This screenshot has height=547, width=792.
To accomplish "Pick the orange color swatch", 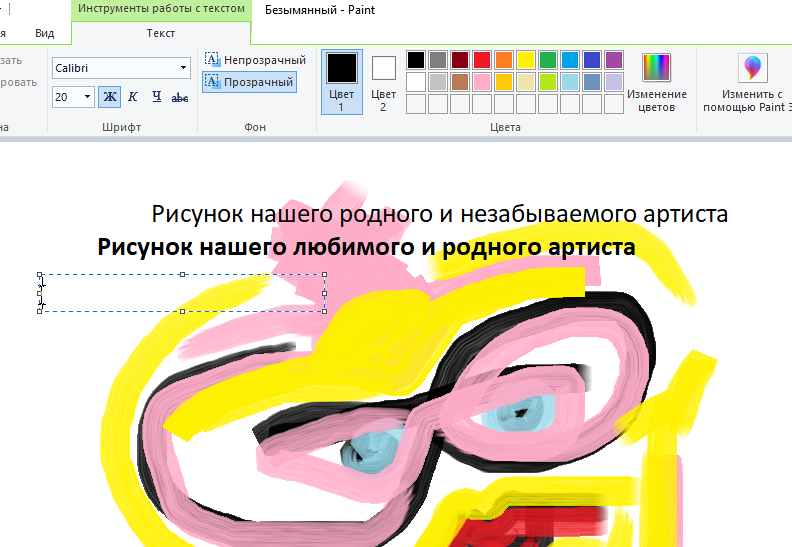I will tap(504, 60).
